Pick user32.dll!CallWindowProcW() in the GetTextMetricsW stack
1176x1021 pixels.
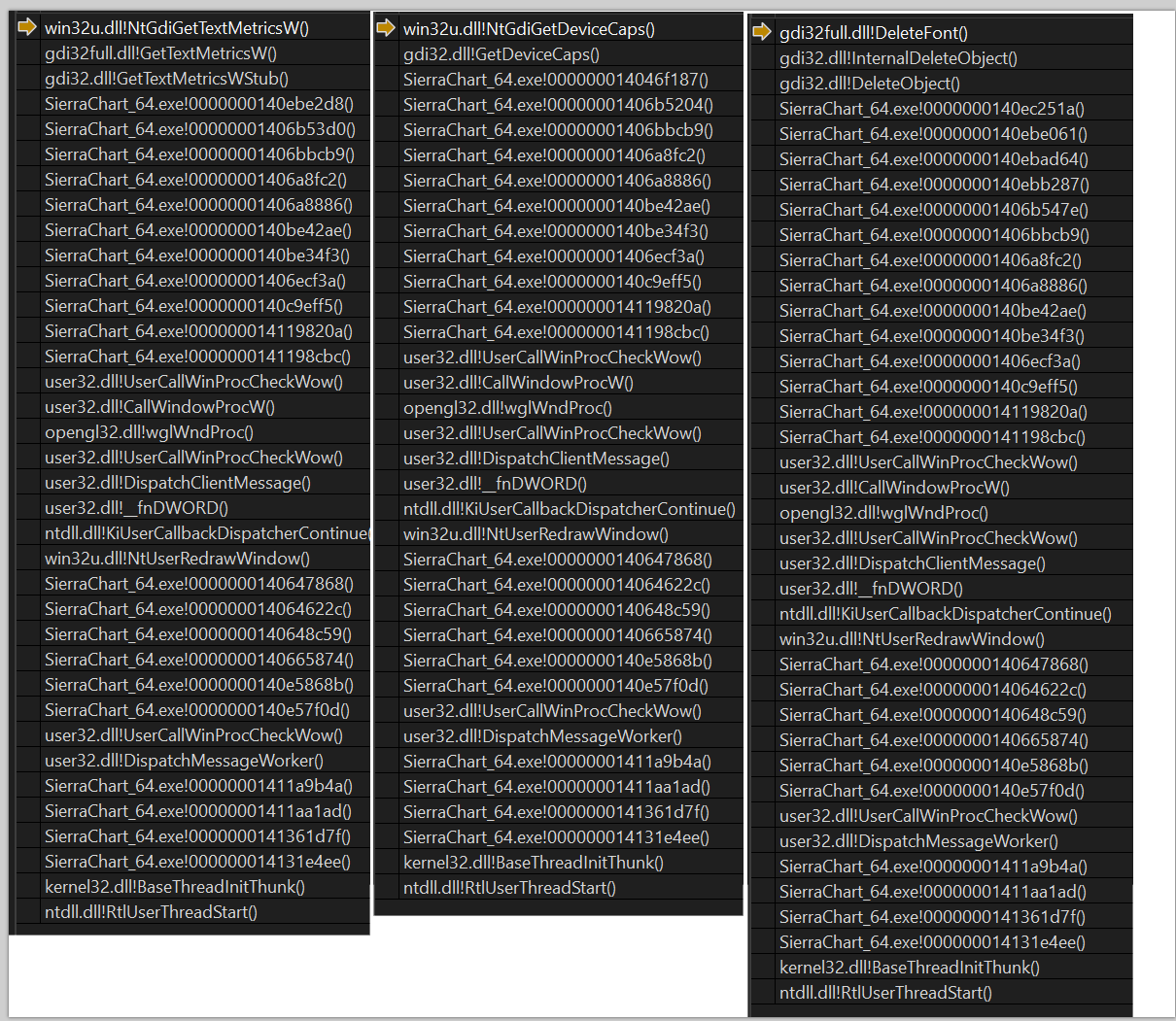[x=159, y=407]
